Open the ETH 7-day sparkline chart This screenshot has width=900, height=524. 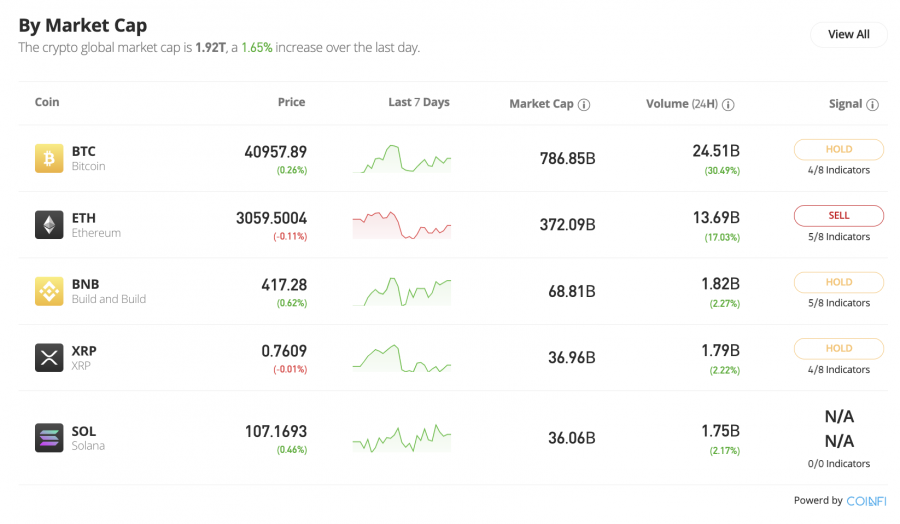pyautogui.click(x=402, y=225)
